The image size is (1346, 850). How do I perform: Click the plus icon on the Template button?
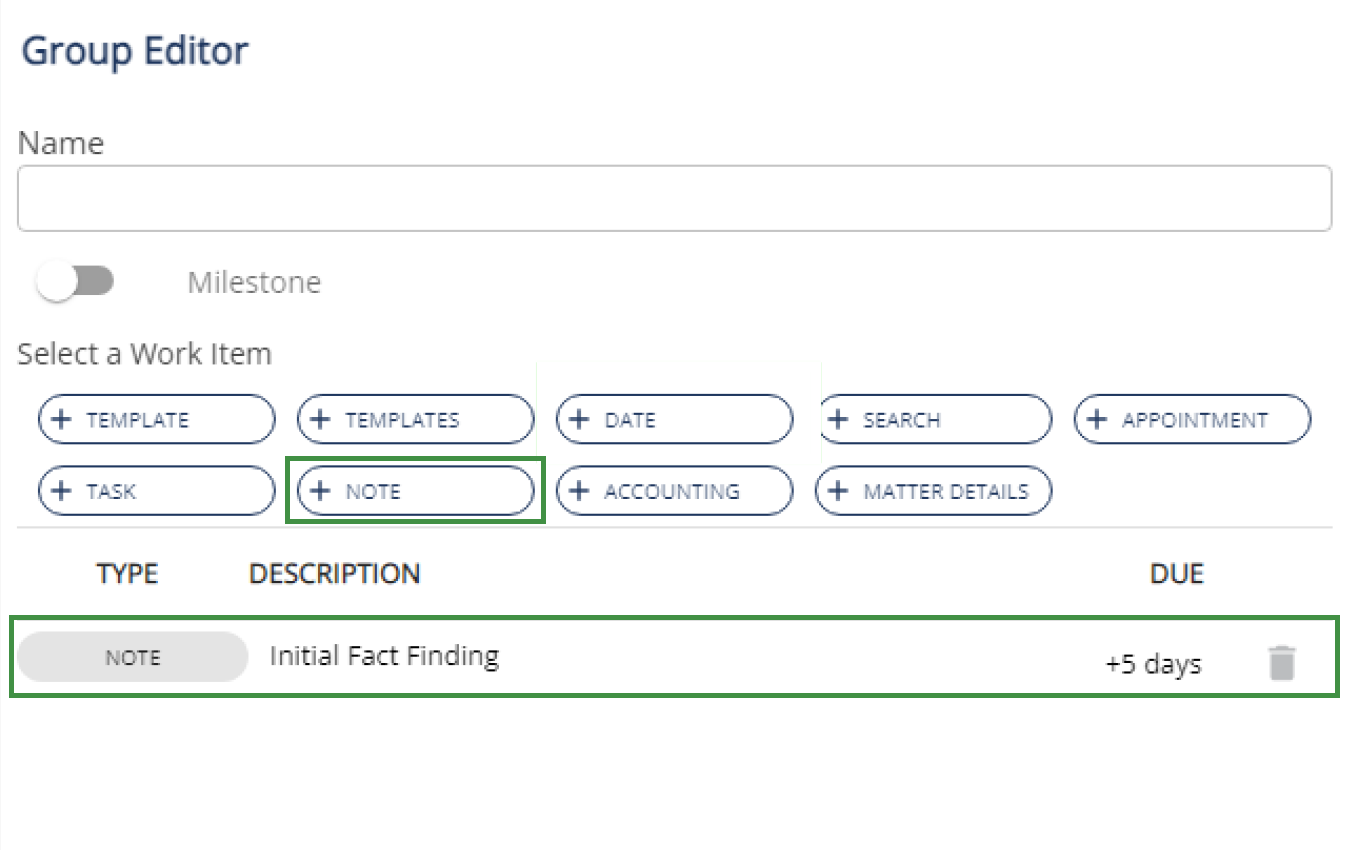point(61,420)
